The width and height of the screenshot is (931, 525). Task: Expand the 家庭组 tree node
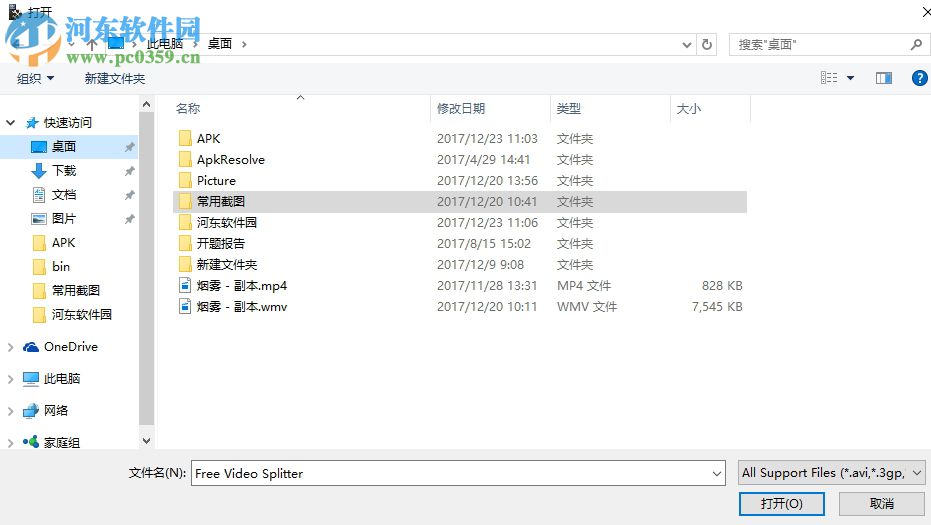tap(10, 443)
